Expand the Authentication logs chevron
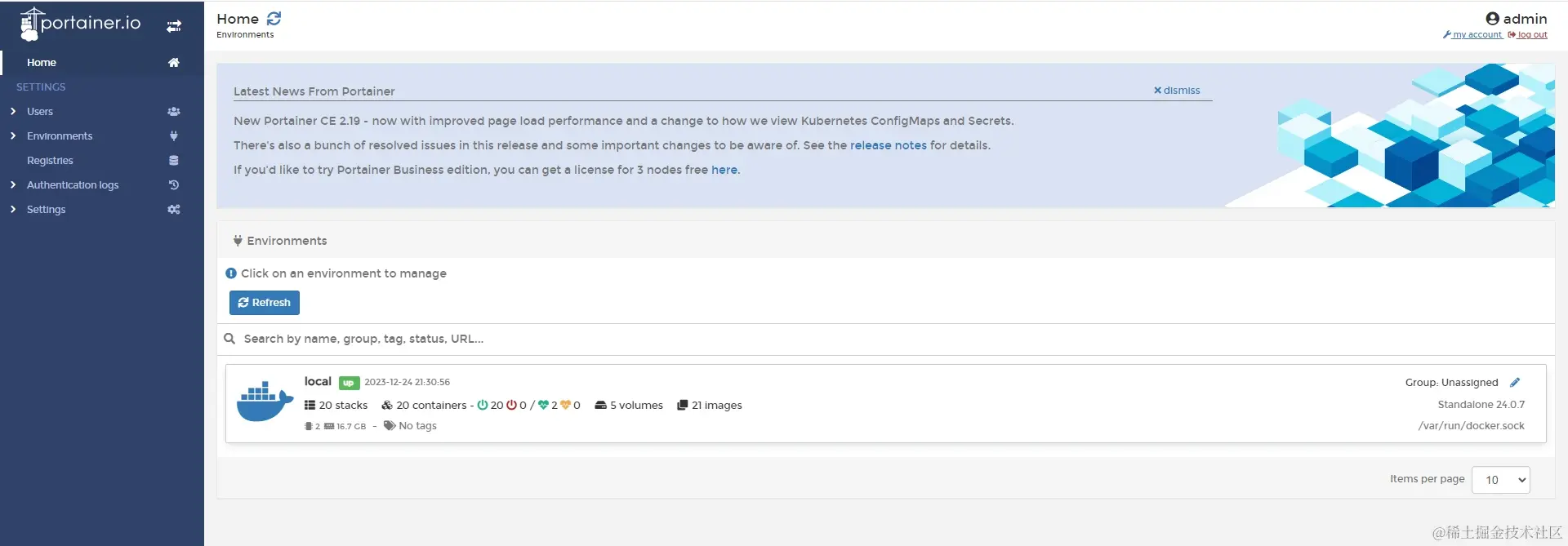The width and height of the screenshot is (1568, 546). coord(13,185)
